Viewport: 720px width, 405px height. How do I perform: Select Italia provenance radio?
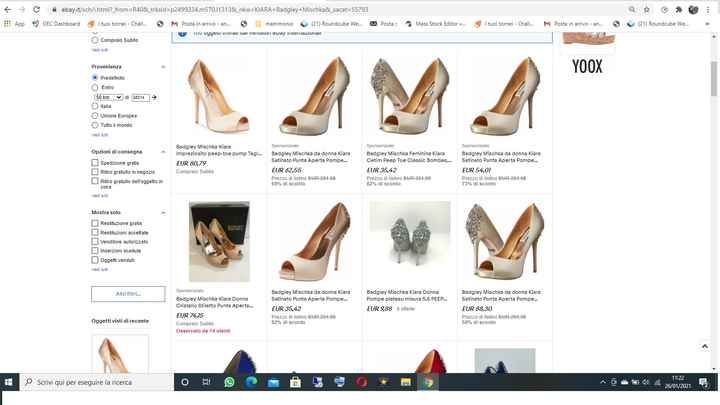click(95, 106)
